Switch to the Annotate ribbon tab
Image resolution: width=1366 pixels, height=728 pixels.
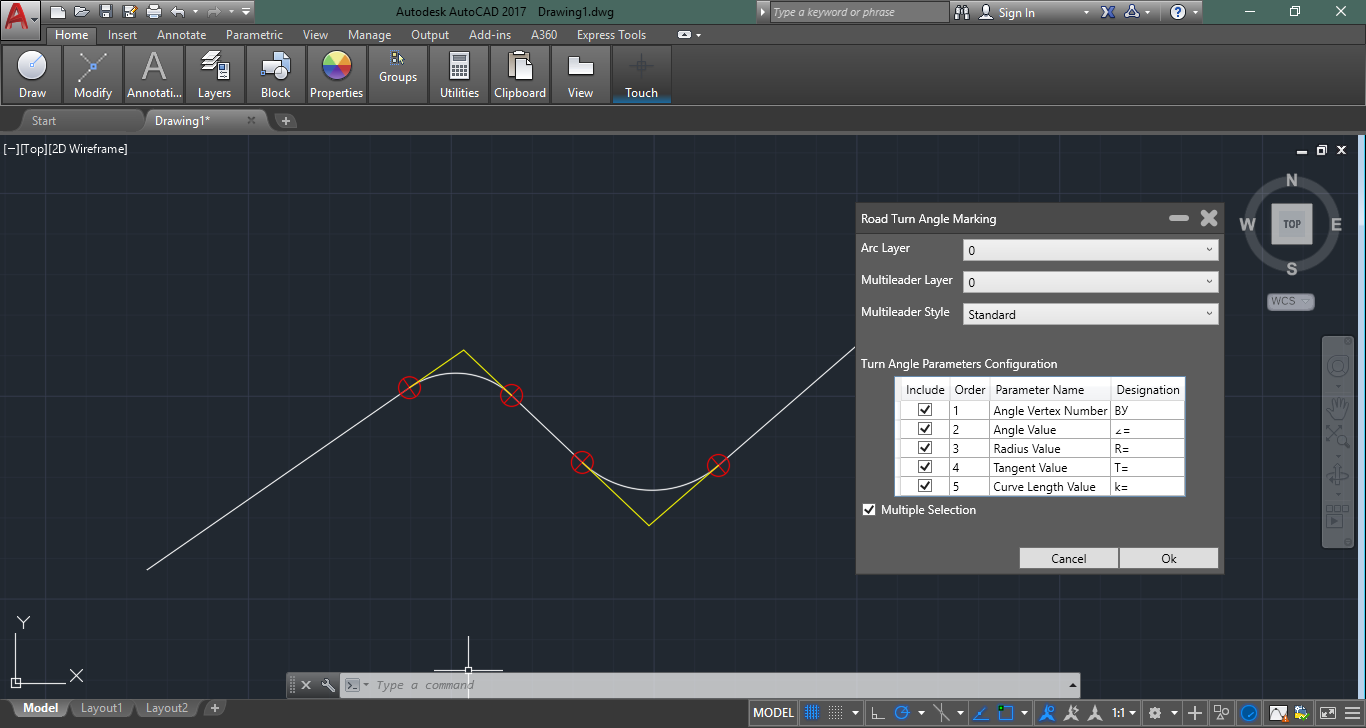pyautogui.click(x=181, y=35)
